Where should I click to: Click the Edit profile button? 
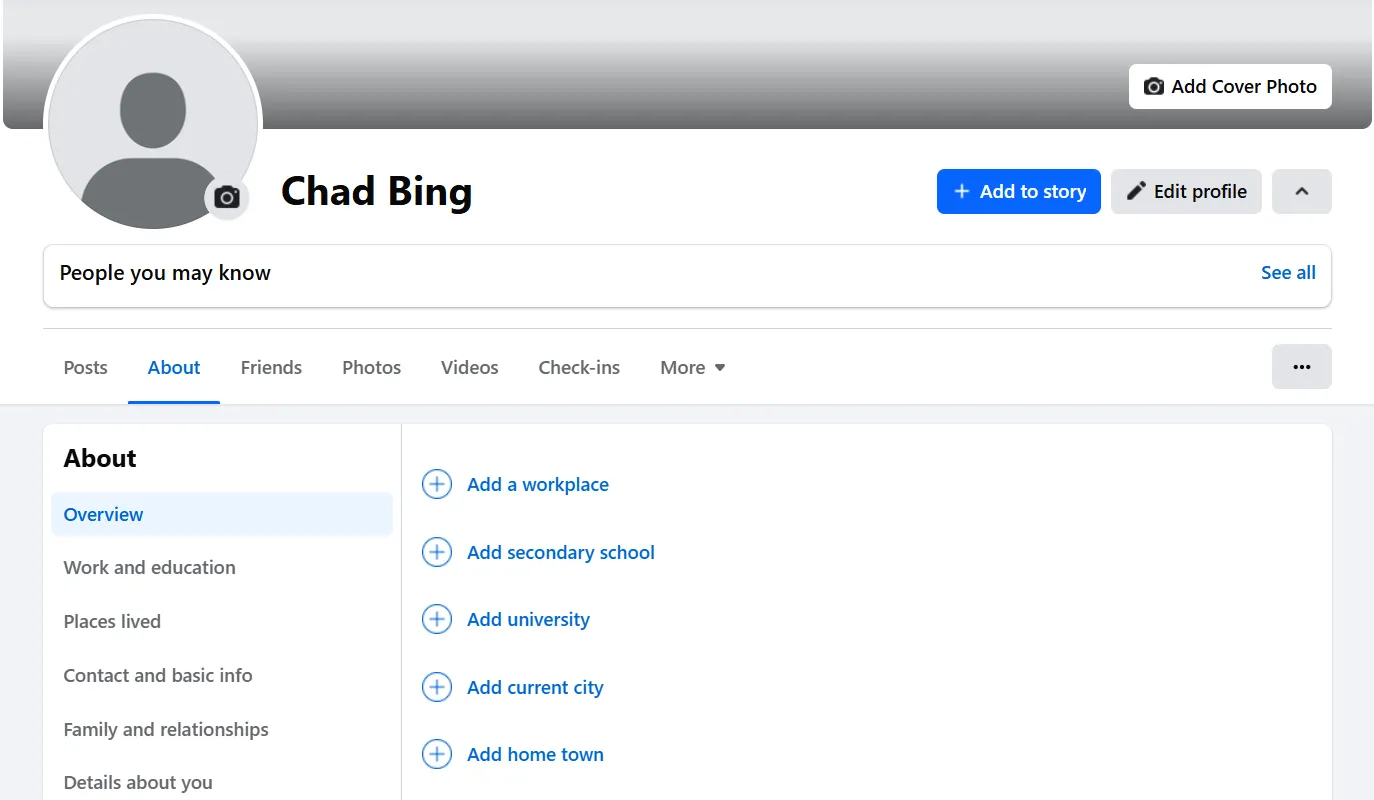[1186, 192]
